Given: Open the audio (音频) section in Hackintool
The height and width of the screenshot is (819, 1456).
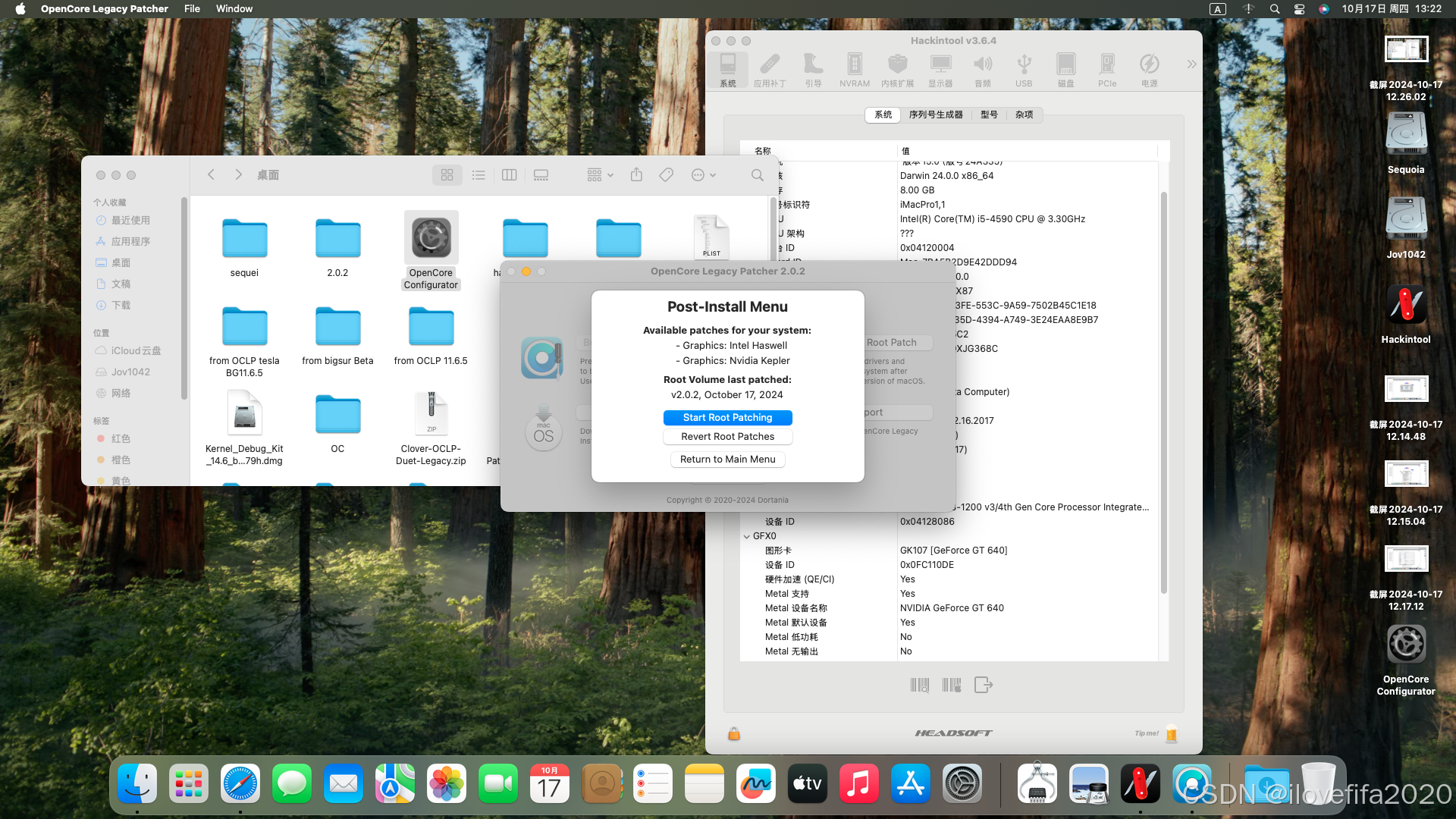Looking at the screenshot, I should pyautogui.click(x=982, y=70).
